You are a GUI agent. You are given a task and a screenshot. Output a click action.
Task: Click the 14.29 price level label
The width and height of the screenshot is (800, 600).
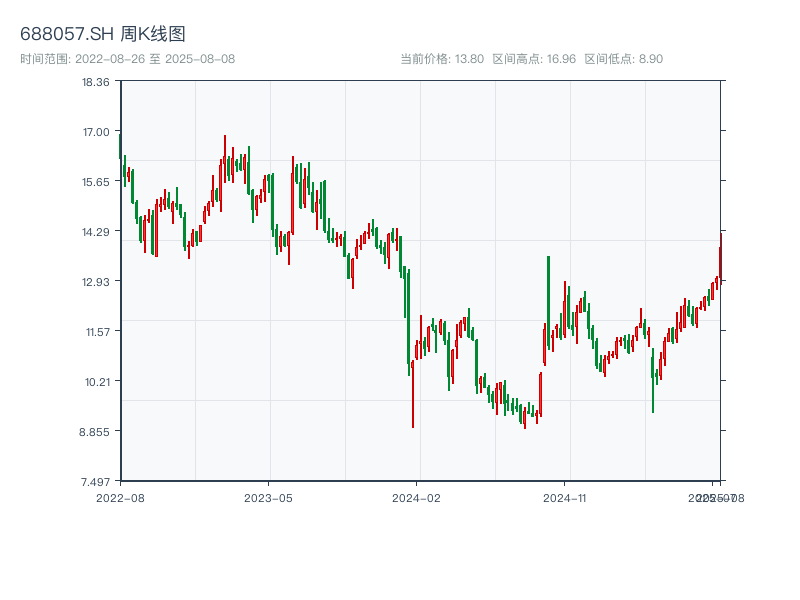click(96, 232)
